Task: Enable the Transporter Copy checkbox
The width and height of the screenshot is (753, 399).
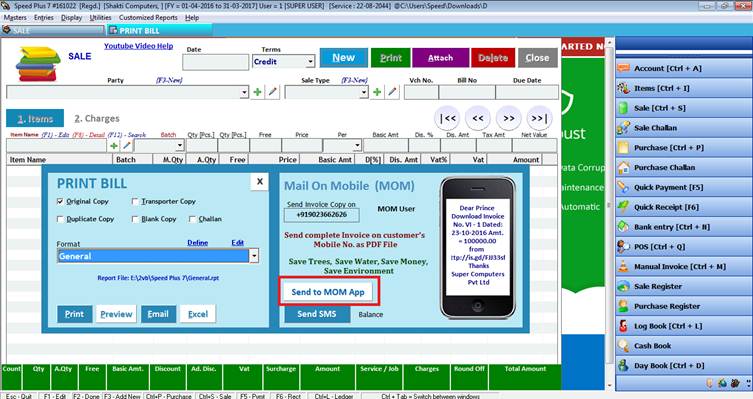Action: [135, 201]
